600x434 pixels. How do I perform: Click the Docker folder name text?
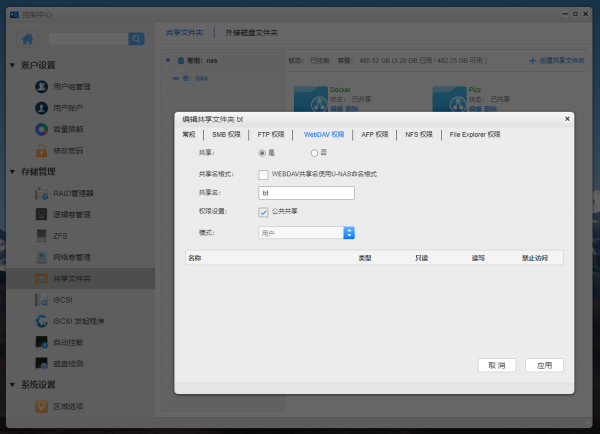coord(340,90)
